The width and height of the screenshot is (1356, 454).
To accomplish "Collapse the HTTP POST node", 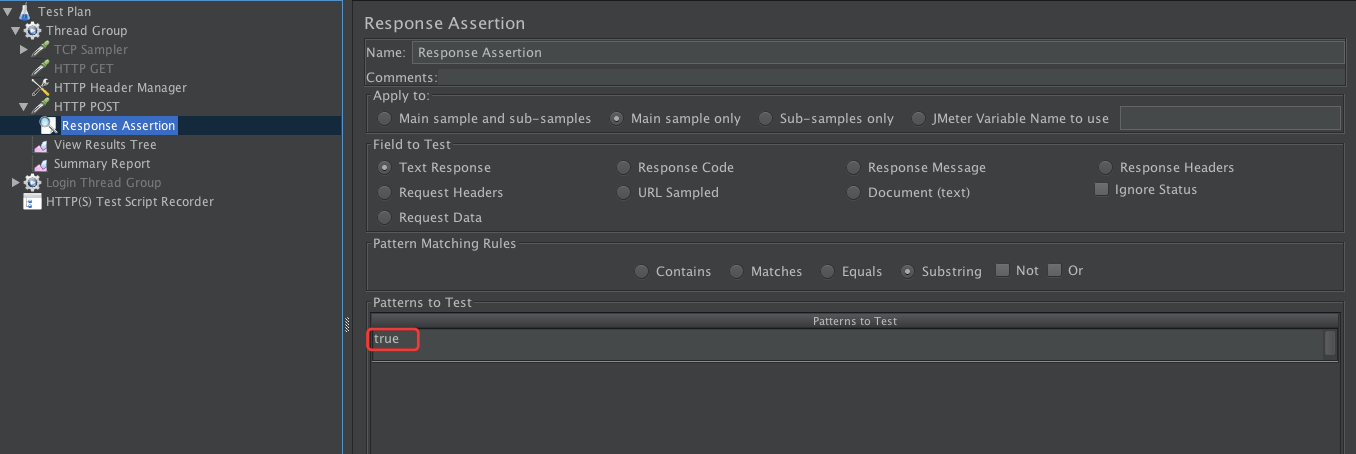I will (23, 107).
